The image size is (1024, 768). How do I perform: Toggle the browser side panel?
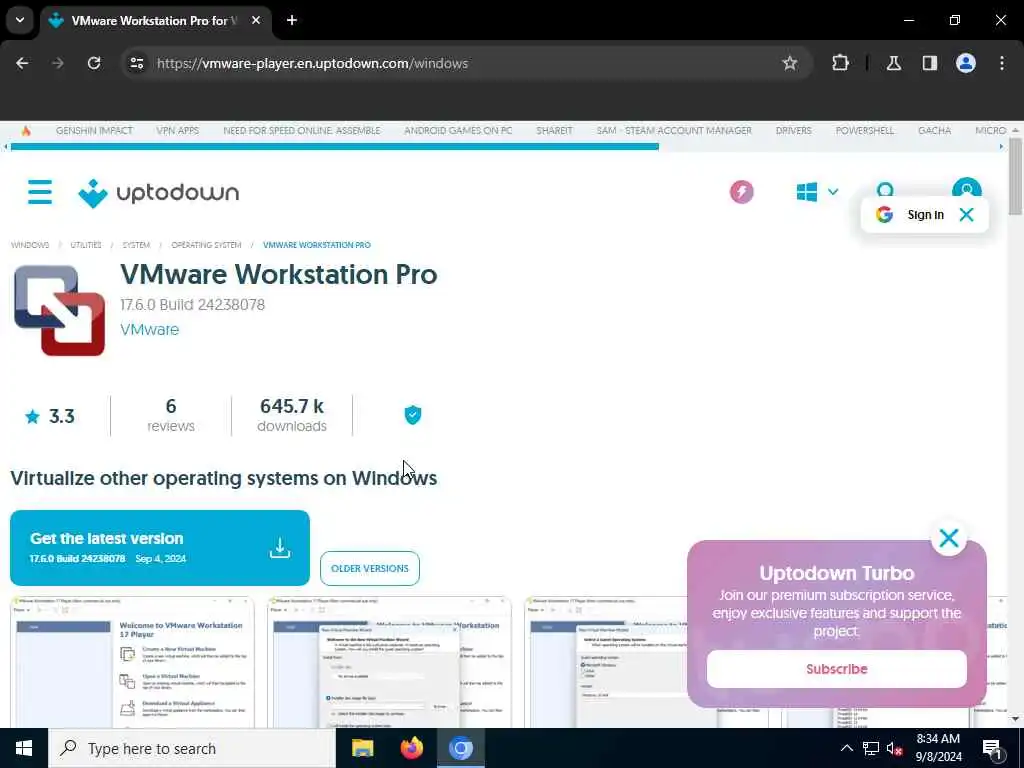tap(930, 63)
